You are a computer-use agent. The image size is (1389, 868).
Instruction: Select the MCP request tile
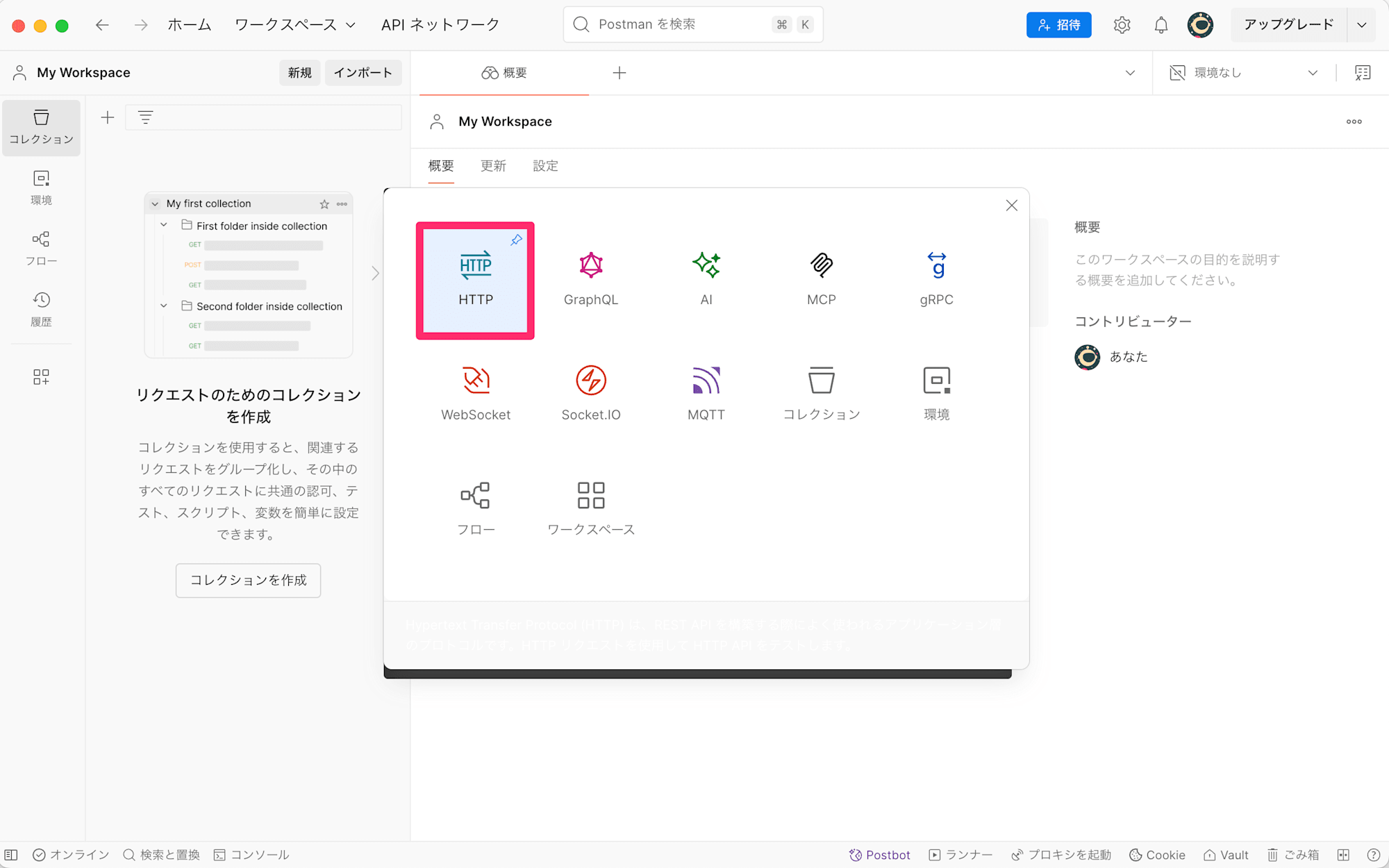coord(821,281)
